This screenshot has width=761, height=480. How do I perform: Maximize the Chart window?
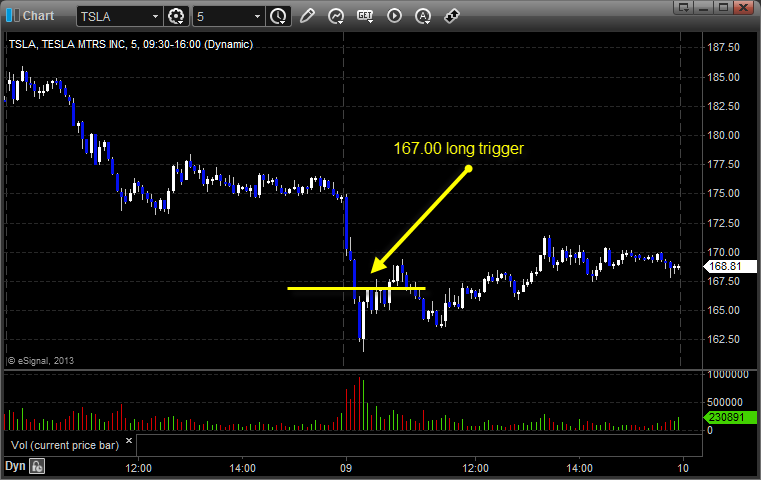(x=723, y=7)
